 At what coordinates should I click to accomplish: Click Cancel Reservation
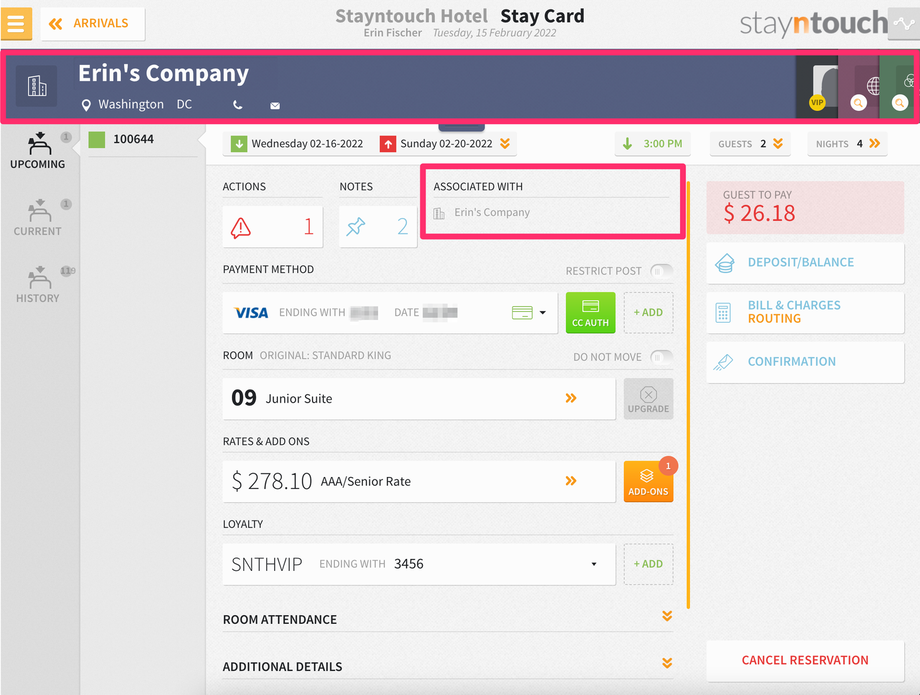click(805, 660)
